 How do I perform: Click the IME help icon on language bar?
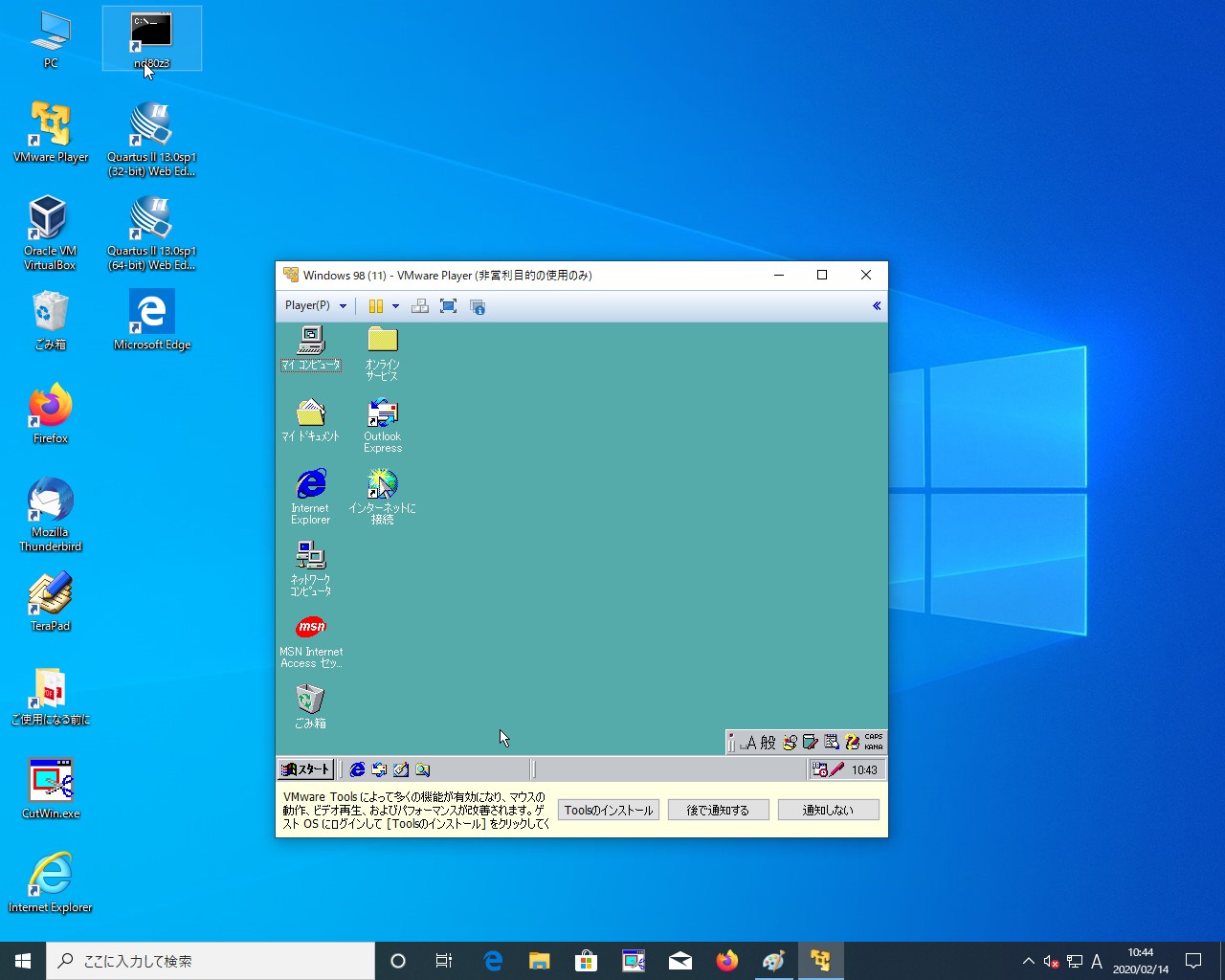(852, 743)
